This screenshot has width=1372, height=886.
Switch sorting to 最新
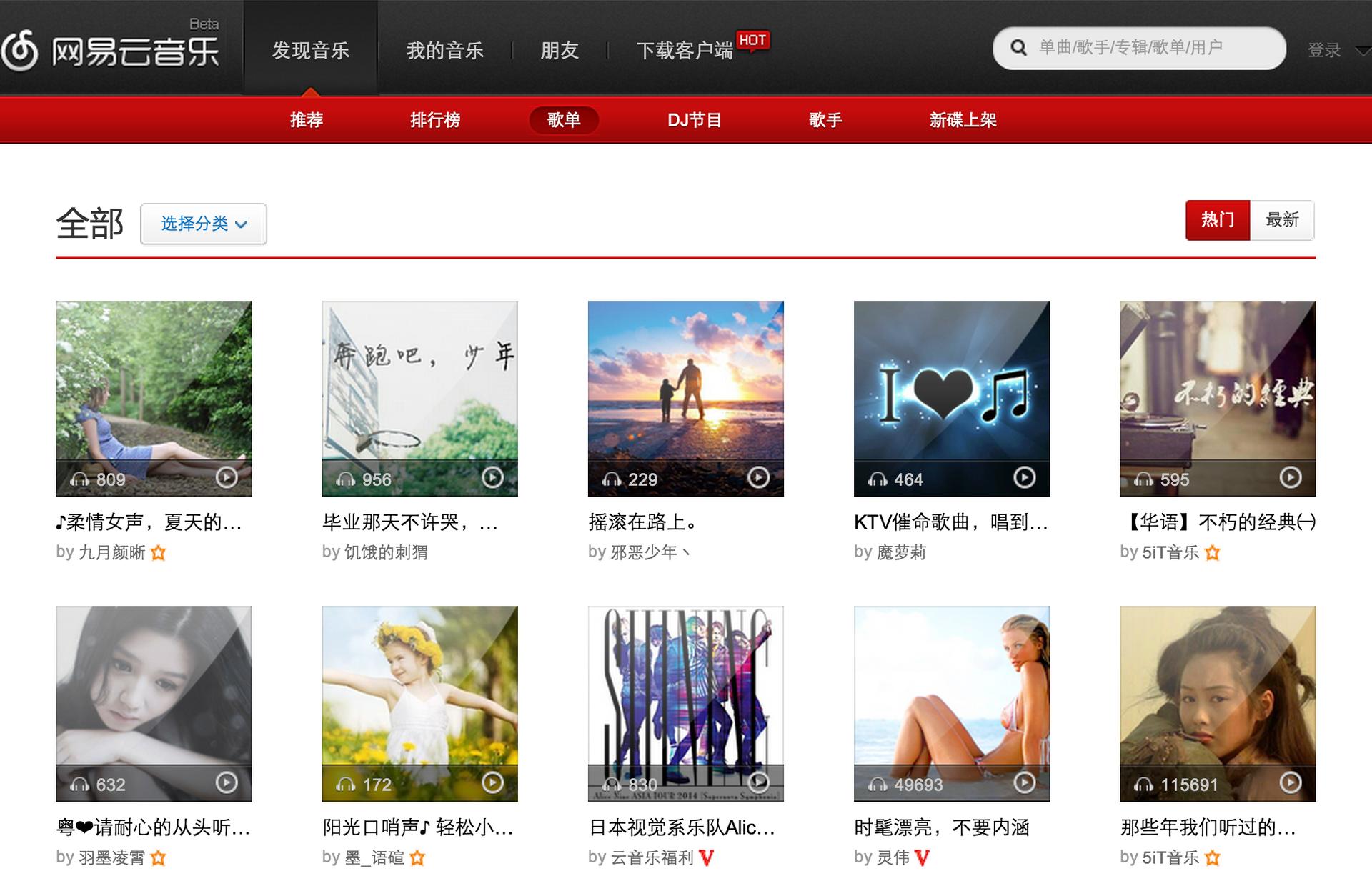(x=1282, y=220)
